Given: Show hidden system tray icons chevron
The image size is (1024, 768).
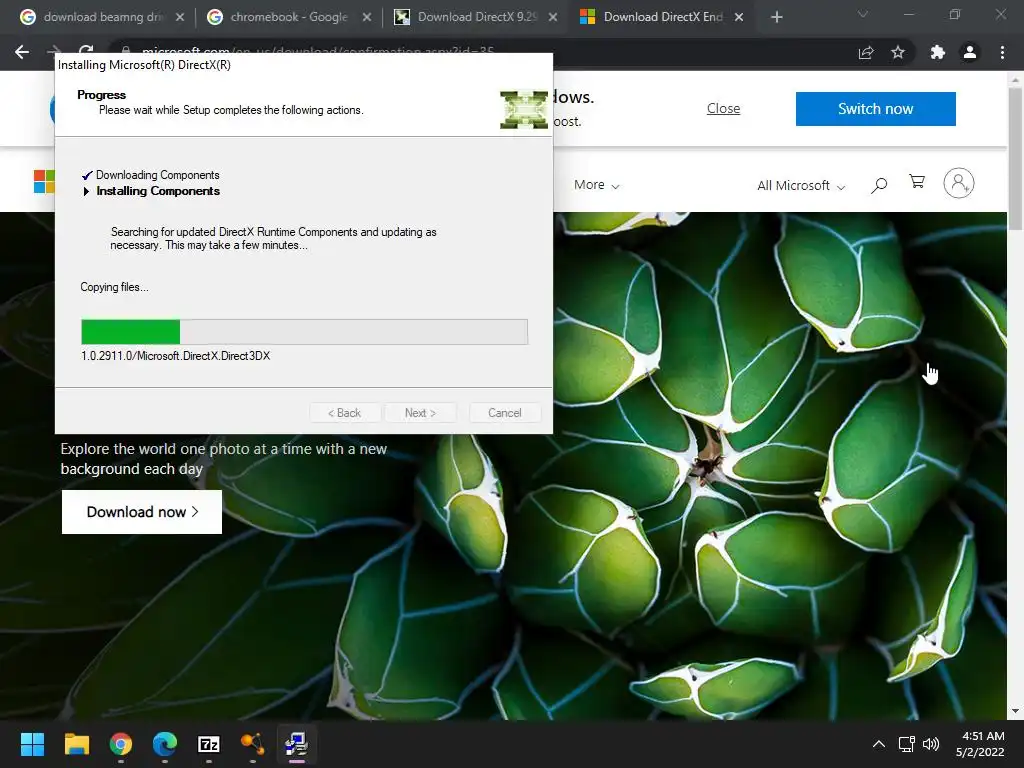Looking at the screenshot, I should 879,744.
